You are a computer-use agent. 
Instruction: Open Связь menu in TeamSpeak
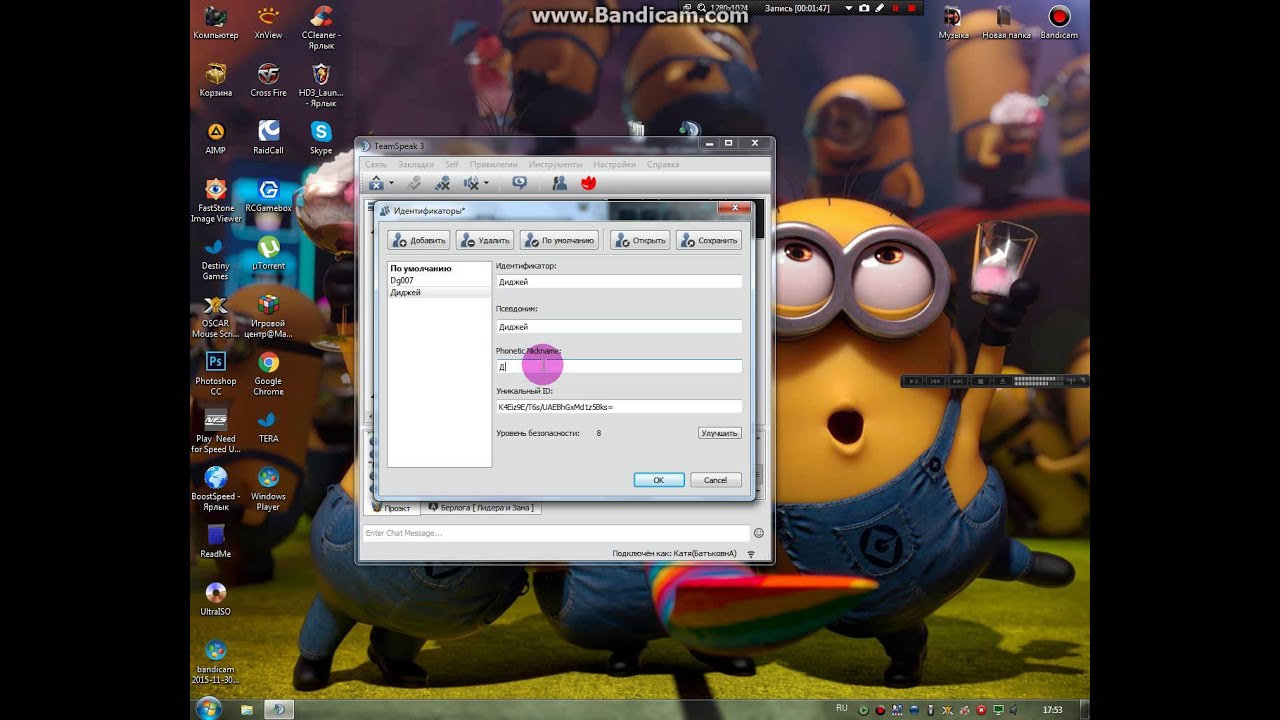(x=376, y=164)
